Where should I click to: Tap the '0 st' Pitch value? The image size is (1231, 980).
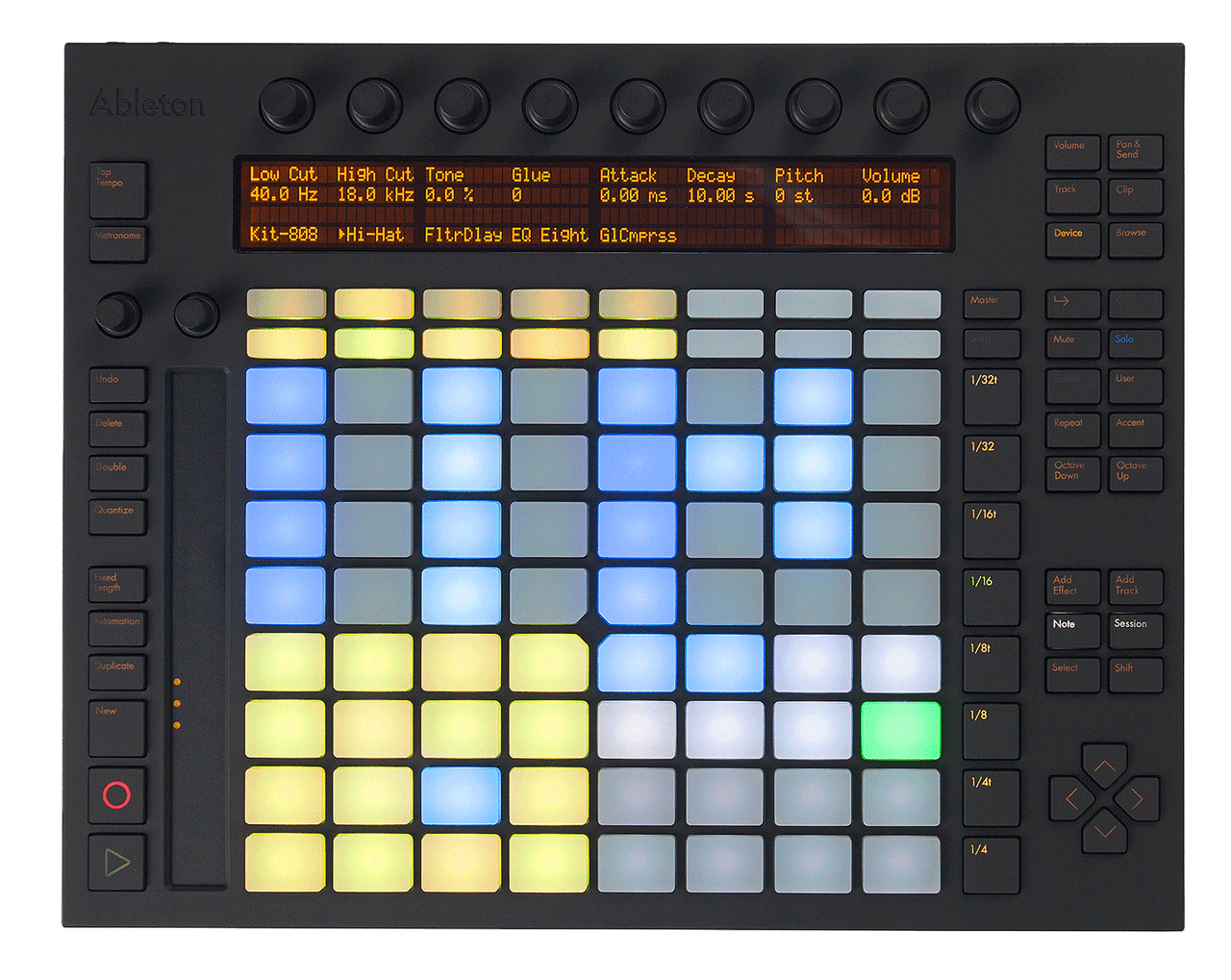pyautogui.click(x=794, y=195)
